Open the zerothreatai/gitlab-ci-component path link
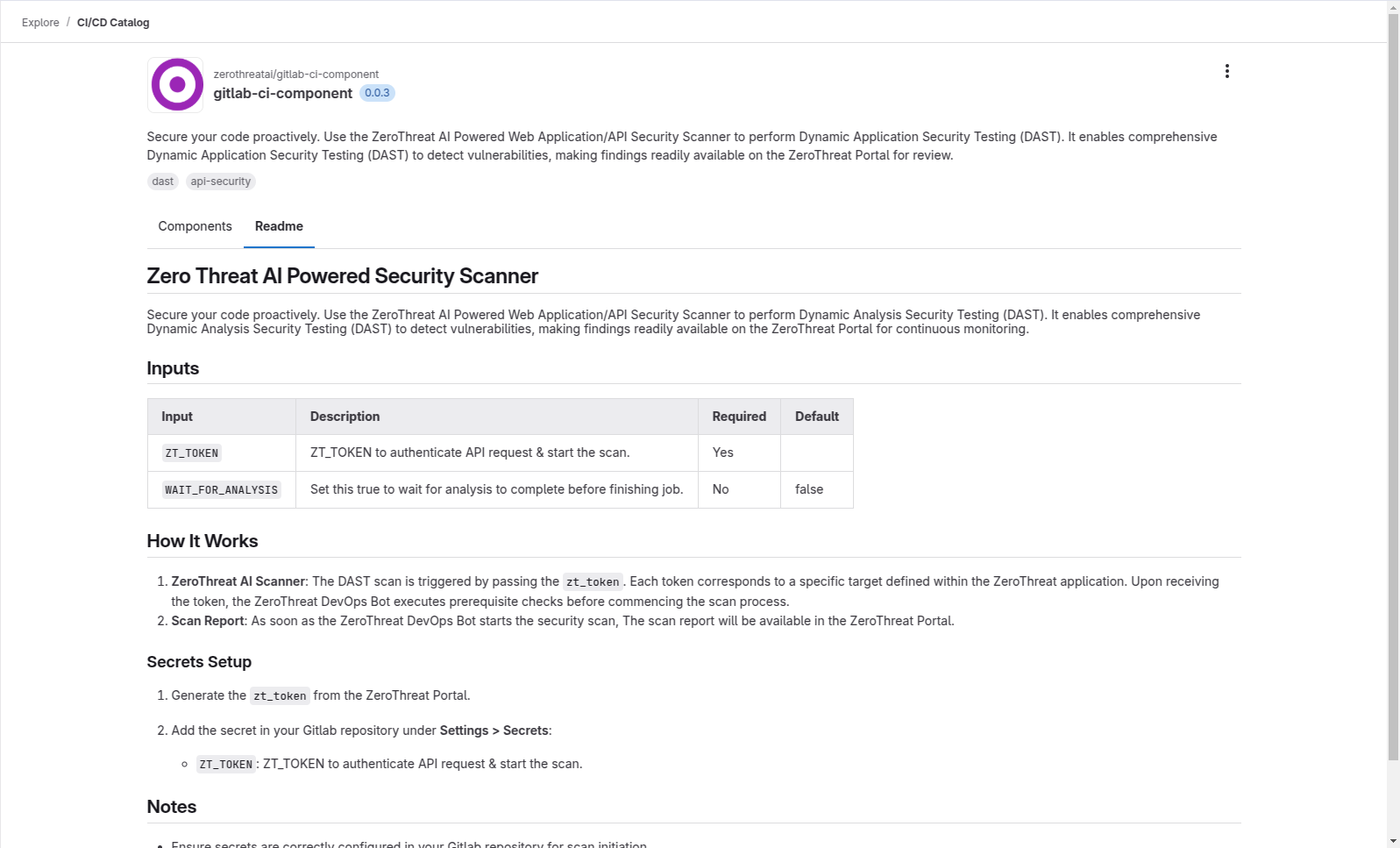Screen dimensions: 1400x848 pos(296,75)
